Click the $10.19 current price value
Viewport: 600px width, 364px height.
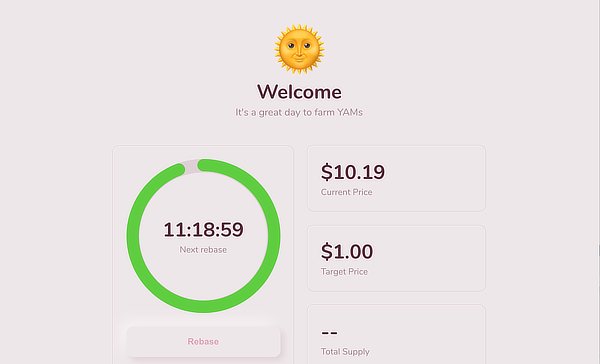tap(353, 172)
